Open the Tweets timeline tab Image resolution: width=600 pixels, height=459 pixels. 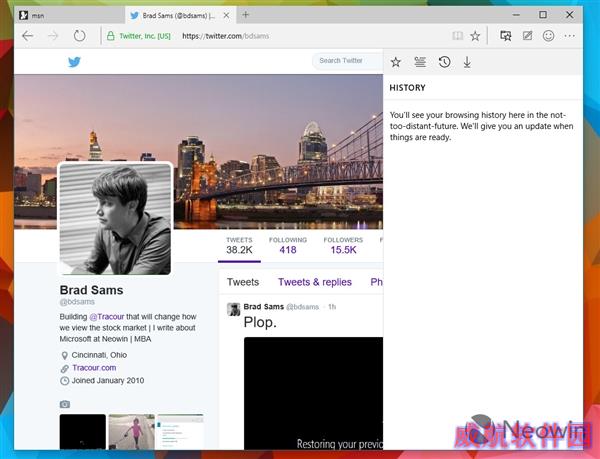point(243,282)
